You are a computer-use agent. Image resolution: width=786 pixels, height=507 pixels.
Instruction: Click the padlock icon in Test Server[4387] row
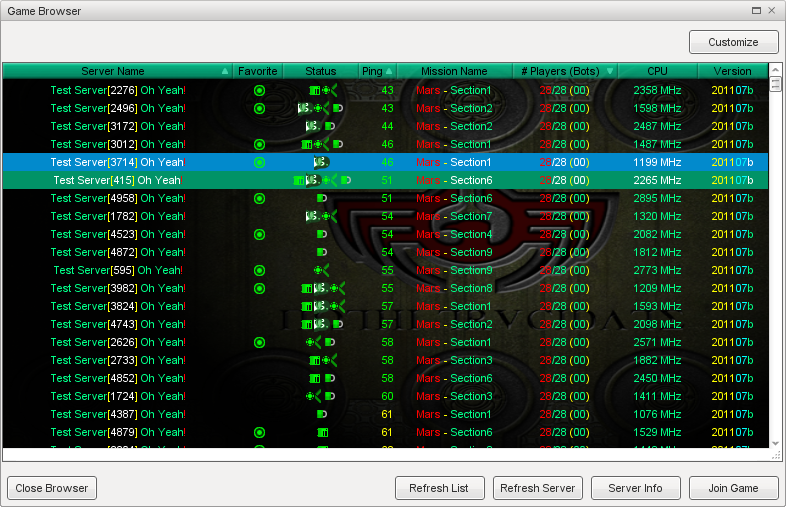pyautogui.click(x=322, y=415)
